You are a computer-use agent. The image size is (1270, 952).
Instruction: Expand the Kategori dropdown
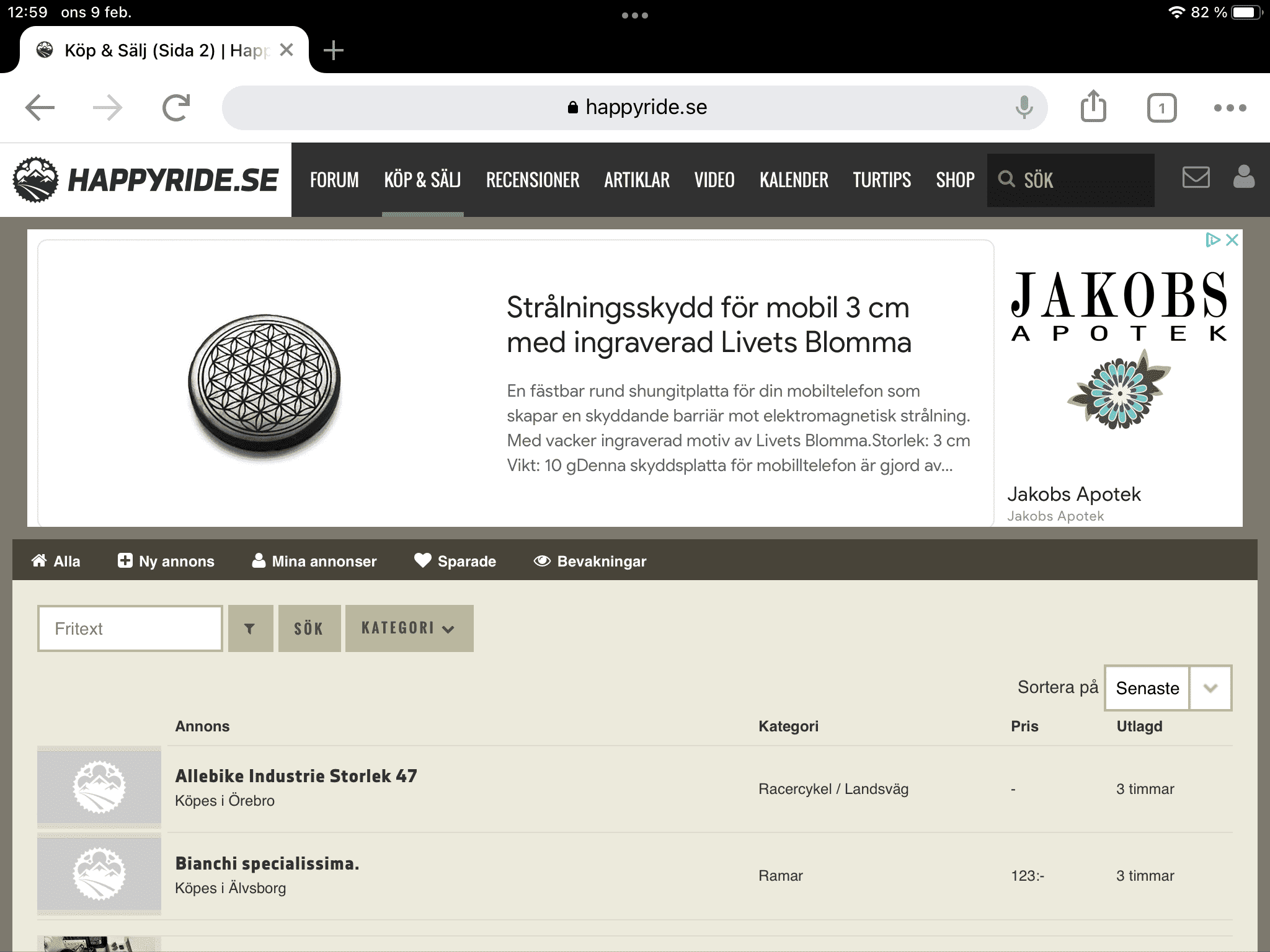[409, 628]
